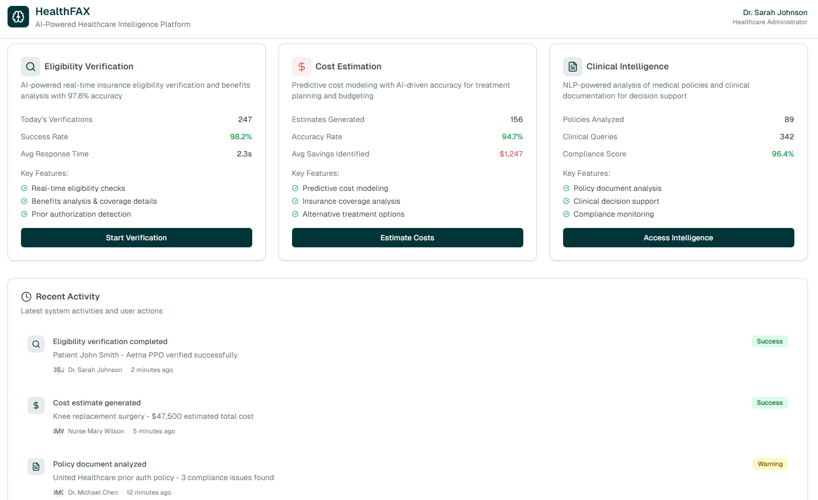Screen dimensions: 818x500
Task: Open the Knee replacement surgery cost estimate entry
Action: pos(153,416)
